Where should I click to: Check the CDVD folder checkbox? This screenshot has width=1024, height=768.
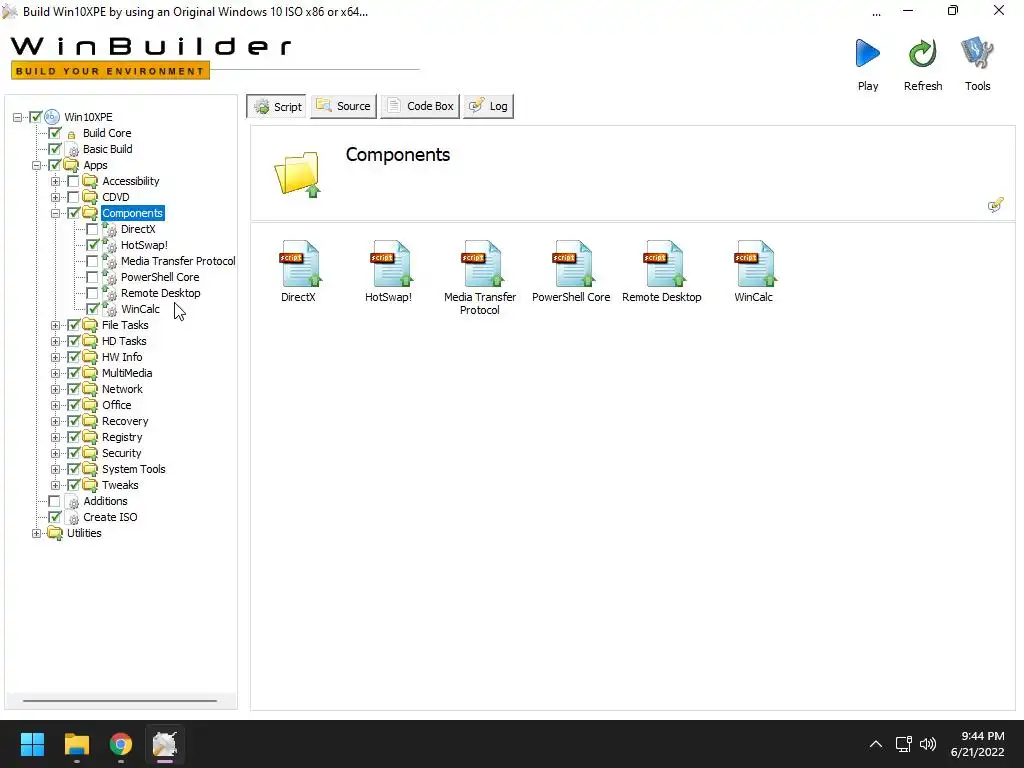click(74, 197)
